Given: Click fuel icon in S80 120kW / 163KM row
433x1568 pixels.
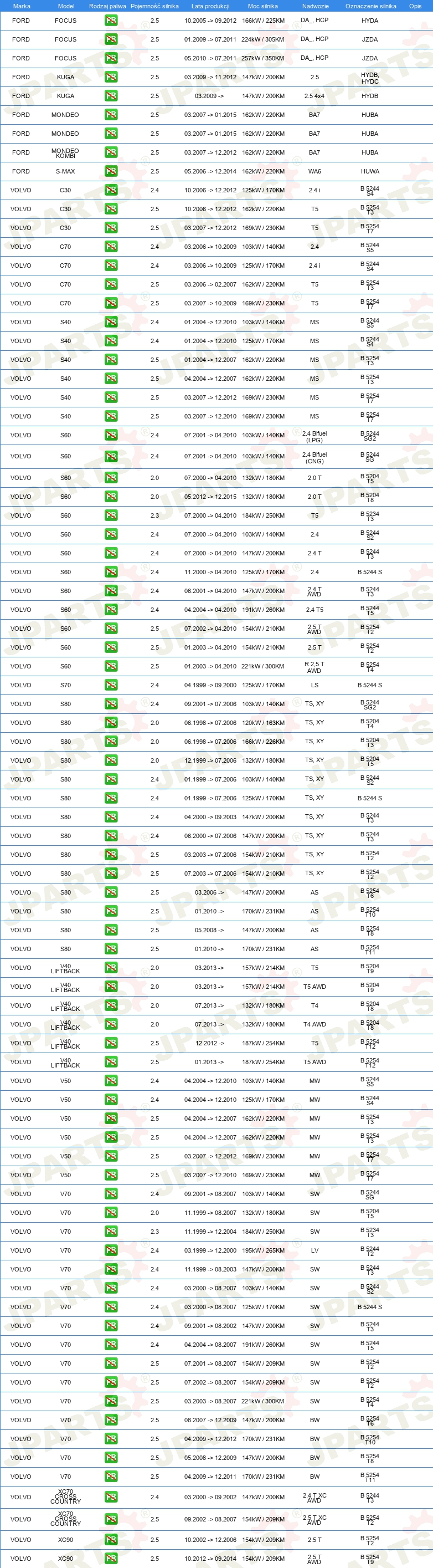Looking at the screenshot, I should click(111, 723).
